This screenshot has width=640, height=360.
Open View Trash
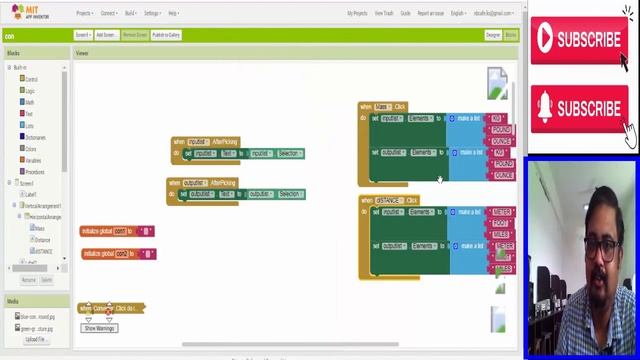pyautogui.click(x=384, y=13)
